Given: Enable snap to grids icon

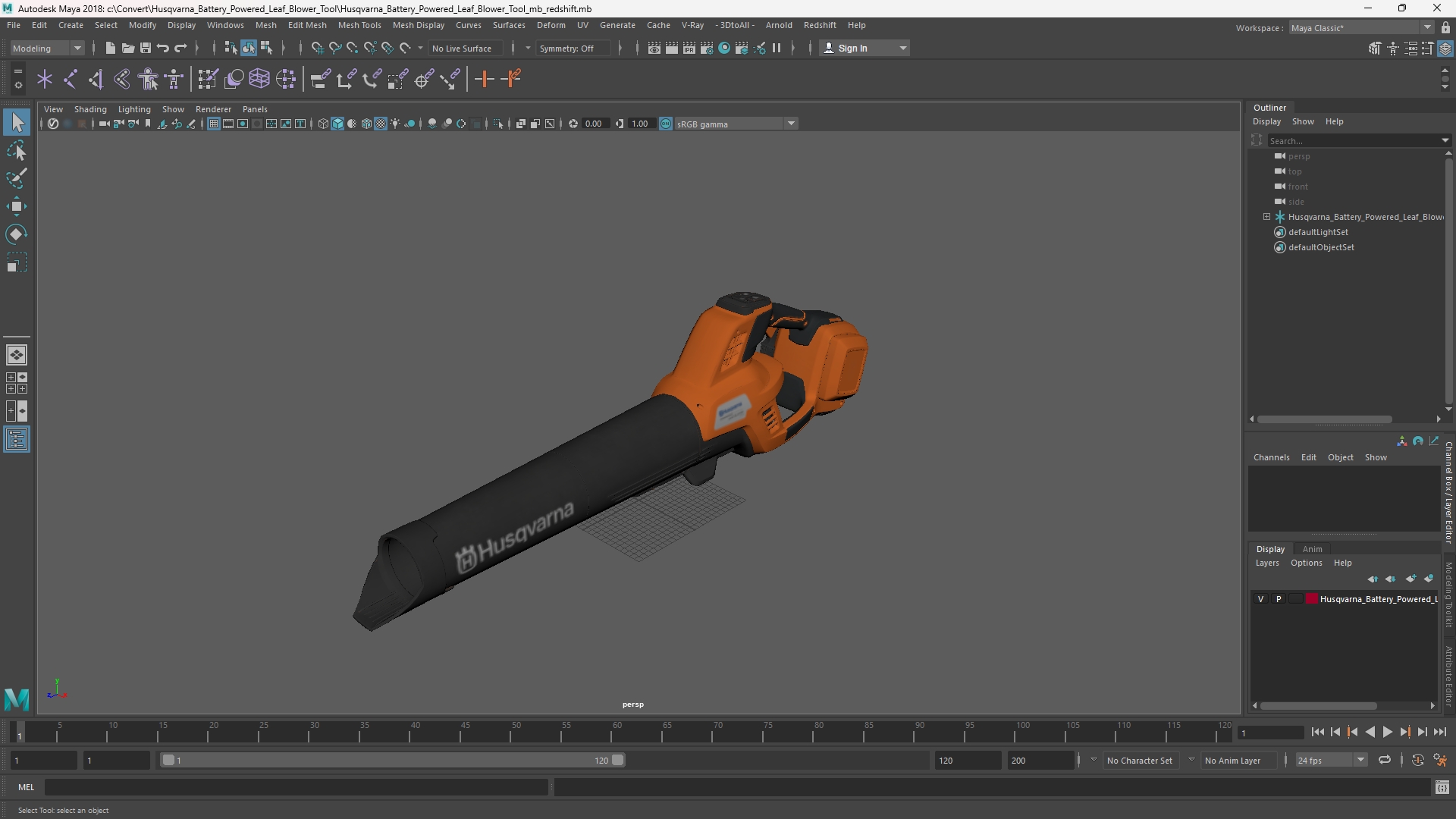Looking at the screenshot, I should pos(318,48).
